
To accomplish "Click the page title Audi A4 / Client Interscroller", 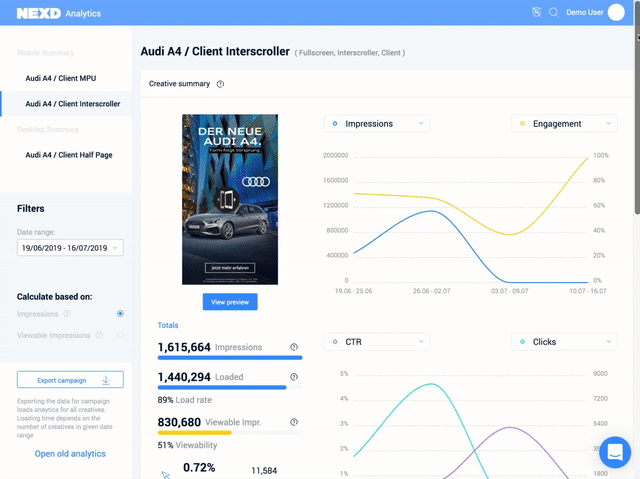I will point(215,51).
